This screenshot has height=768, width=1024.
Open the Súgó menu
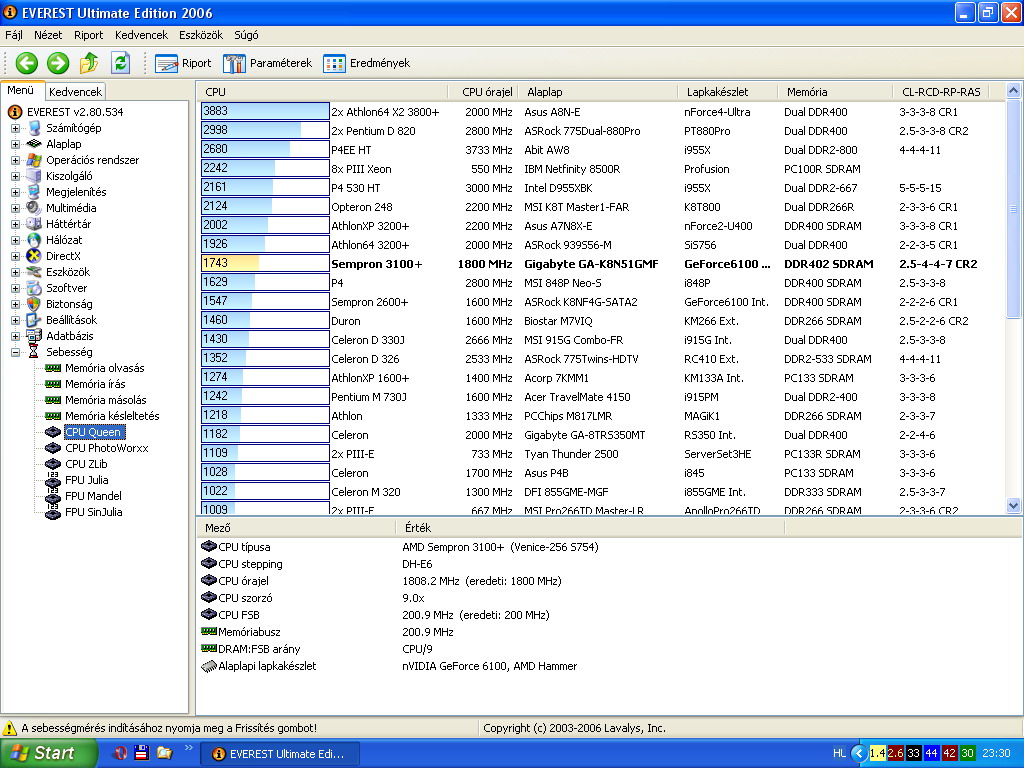pyautogui.click(x=246, y=35)
